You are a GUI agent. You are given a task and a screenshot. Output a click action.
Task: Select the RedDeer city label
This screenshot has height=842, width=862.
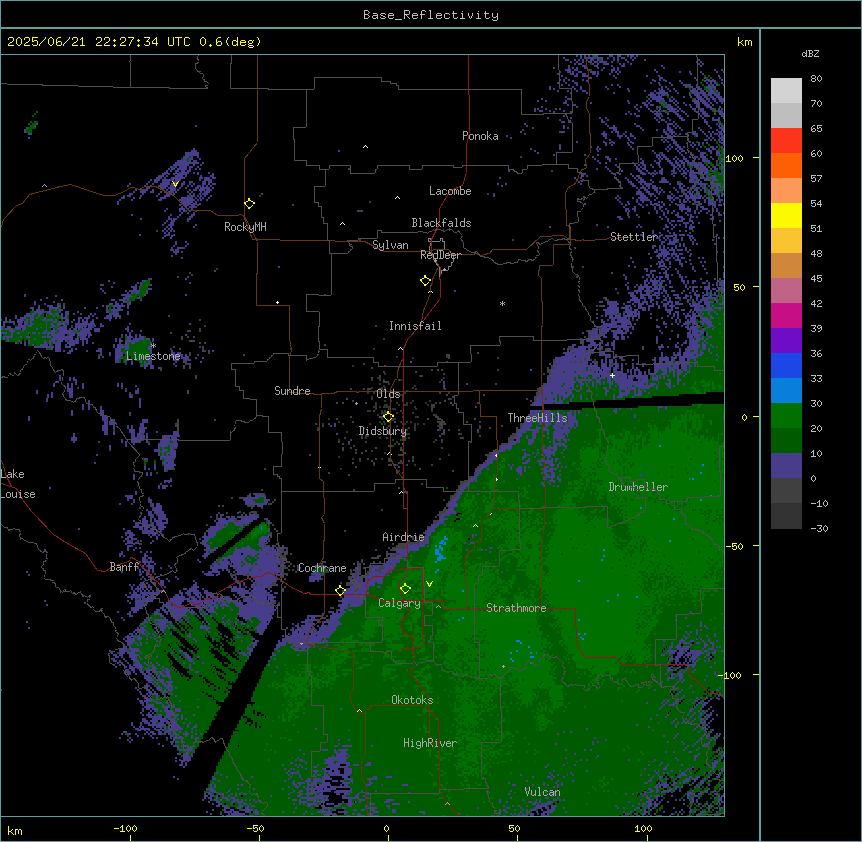(x=440, y=255)
